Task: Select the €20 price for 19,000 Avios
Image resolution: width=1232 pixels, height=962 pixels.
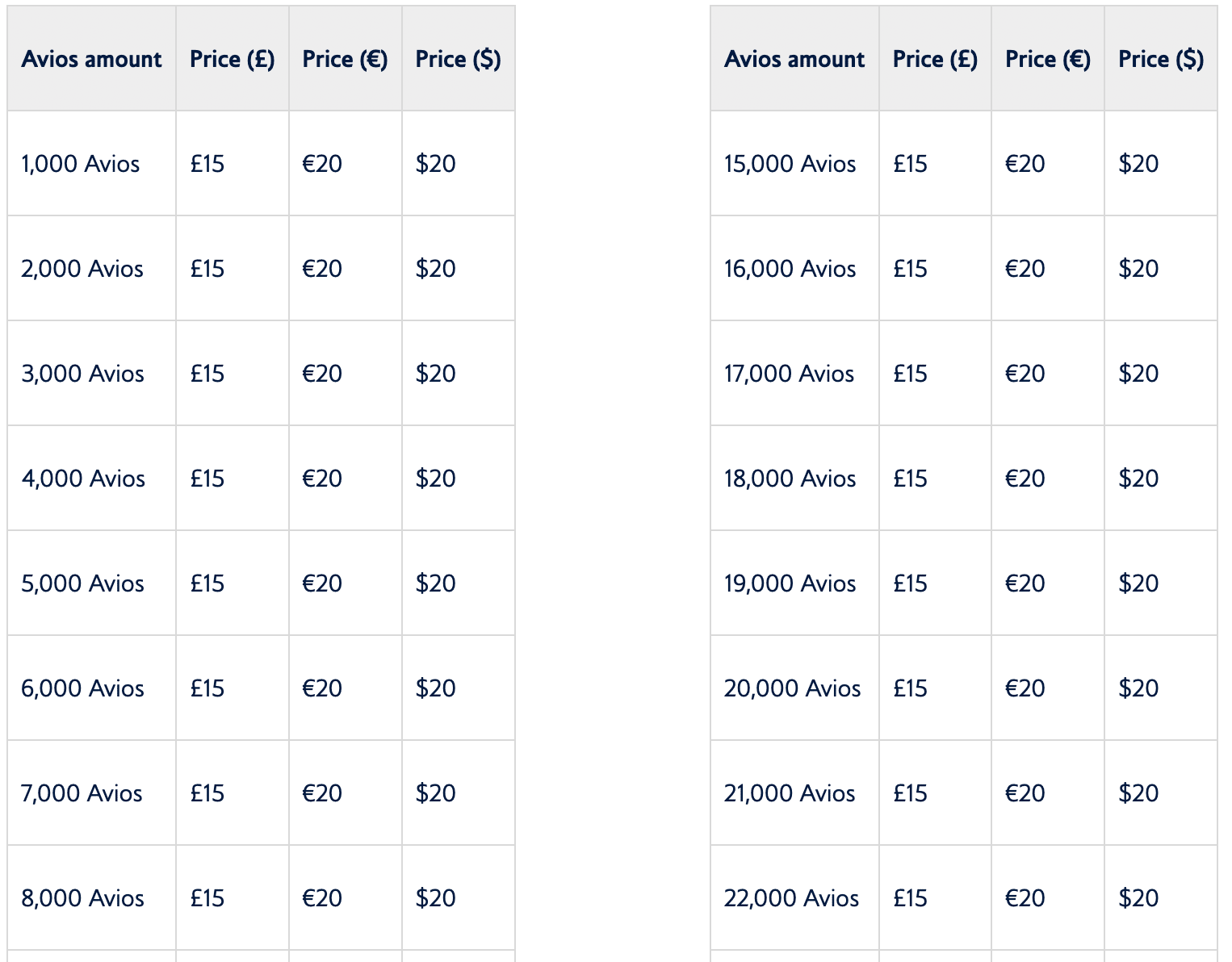Action: (1025, 583)
